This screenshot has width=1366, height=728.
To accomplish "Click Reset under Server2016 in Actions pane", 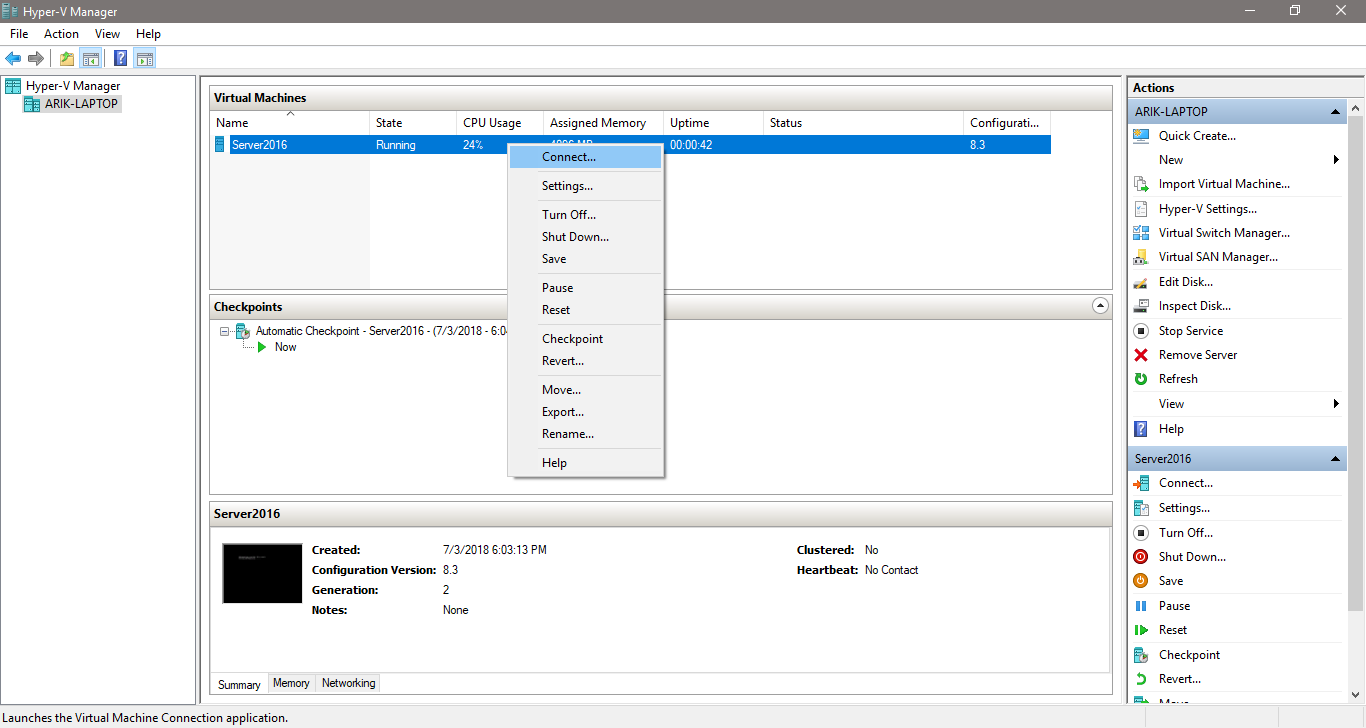I will pyautogui.click(x=1173, y=630).
